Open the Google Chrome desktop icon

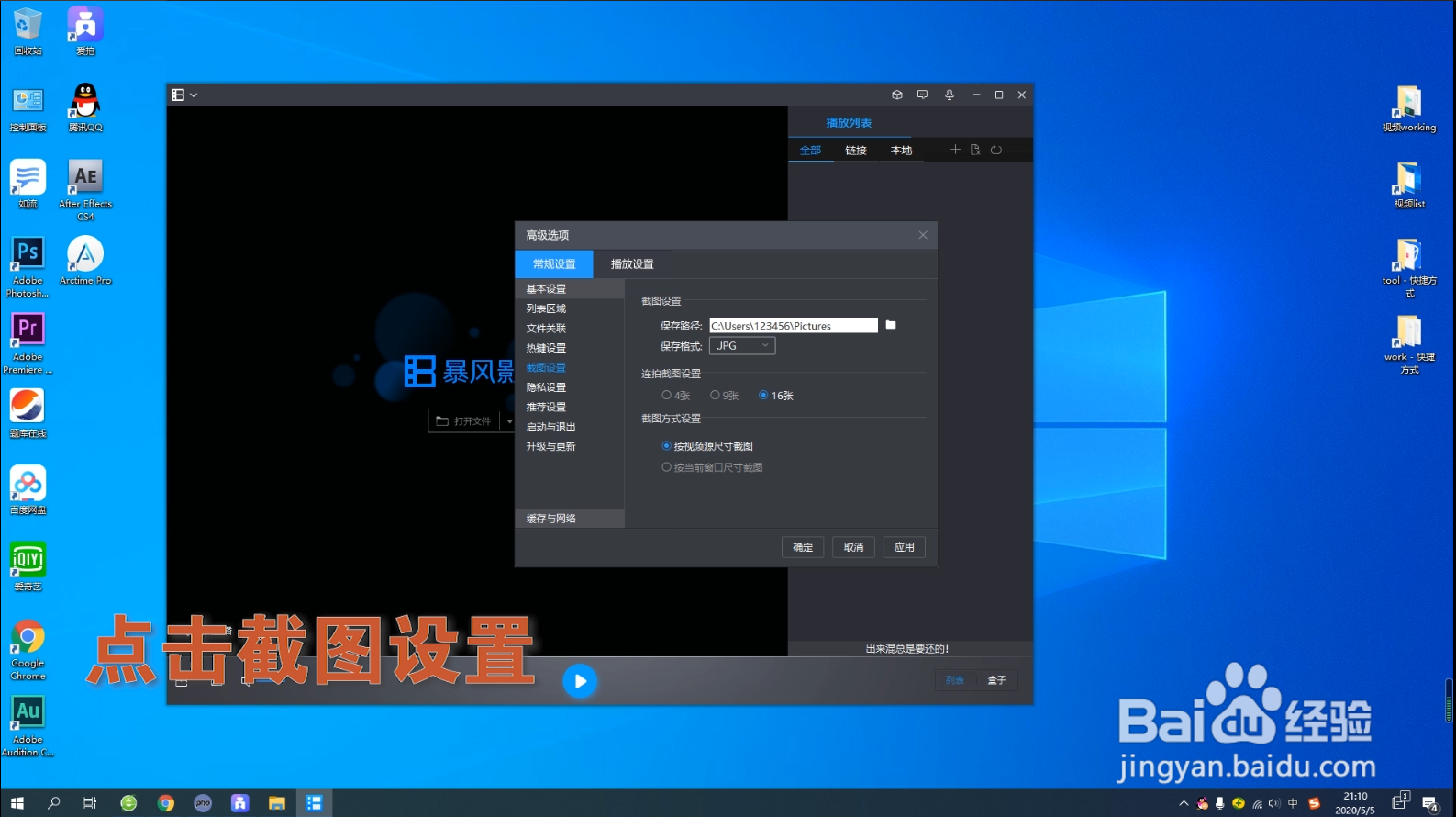click(x=28, y=650)
